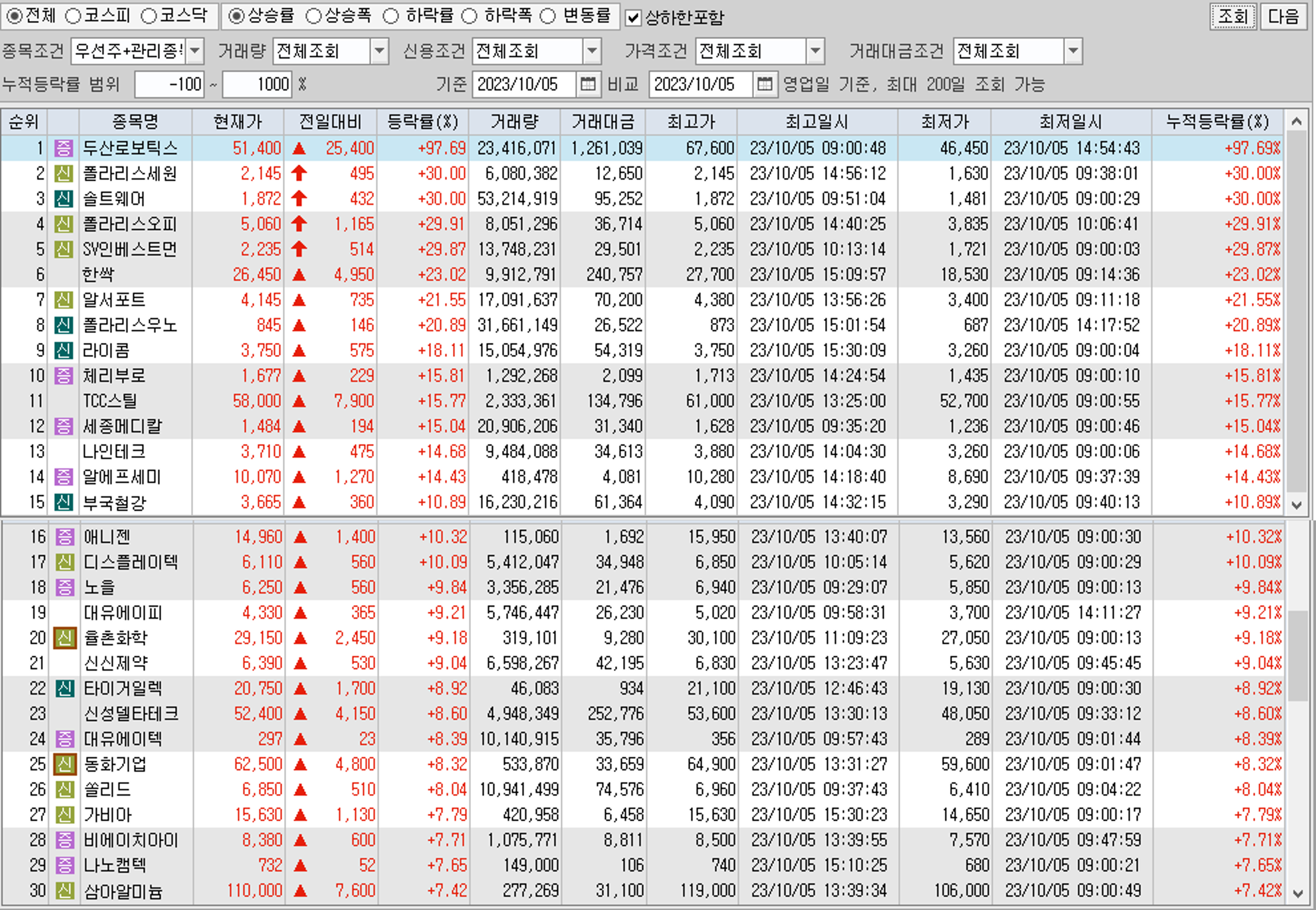Click the 증 badge next to 세종메디칼

(x=63, y=426)
